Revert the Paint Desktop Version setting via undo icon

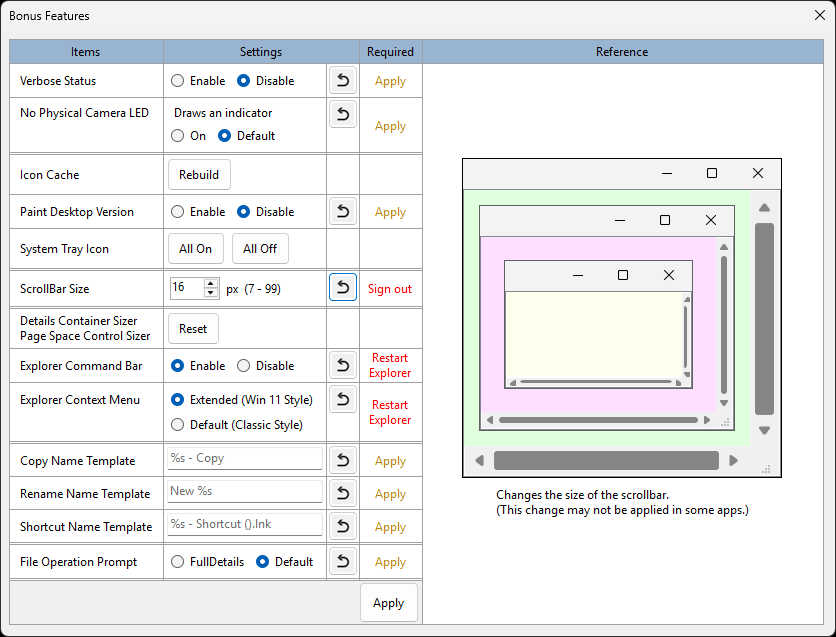pos(343,212)
